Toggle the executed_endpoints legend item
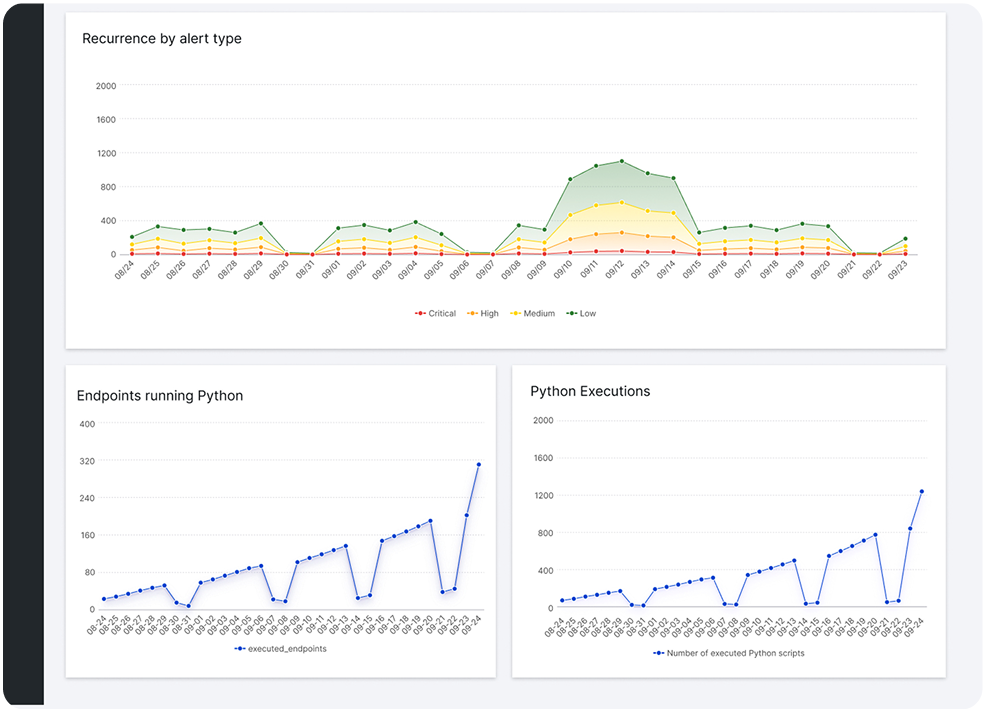Screen dimensions: 986x713 [x=280, y=648]
